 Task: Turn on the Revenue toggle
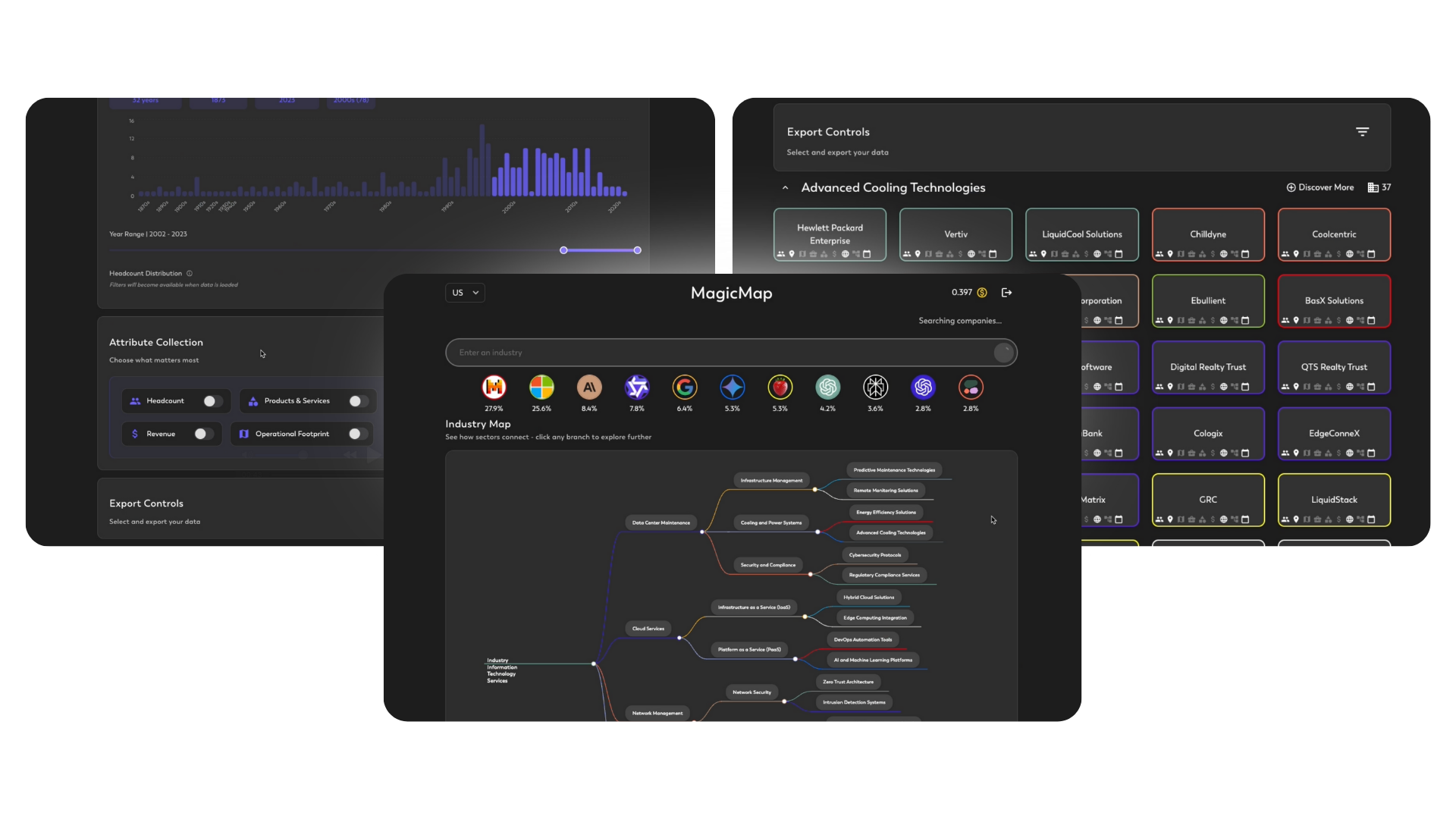pyautogui.click(x=203, y=434)
